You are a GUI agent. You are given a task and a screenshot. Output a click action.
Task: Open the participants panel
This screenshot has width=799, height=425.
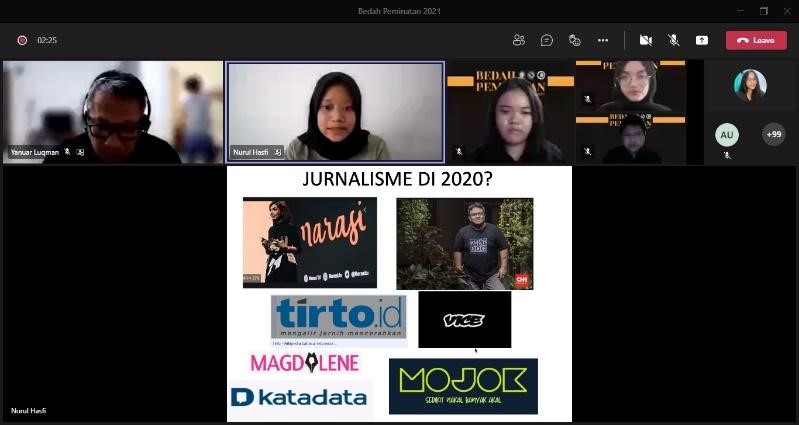[519, 40]
